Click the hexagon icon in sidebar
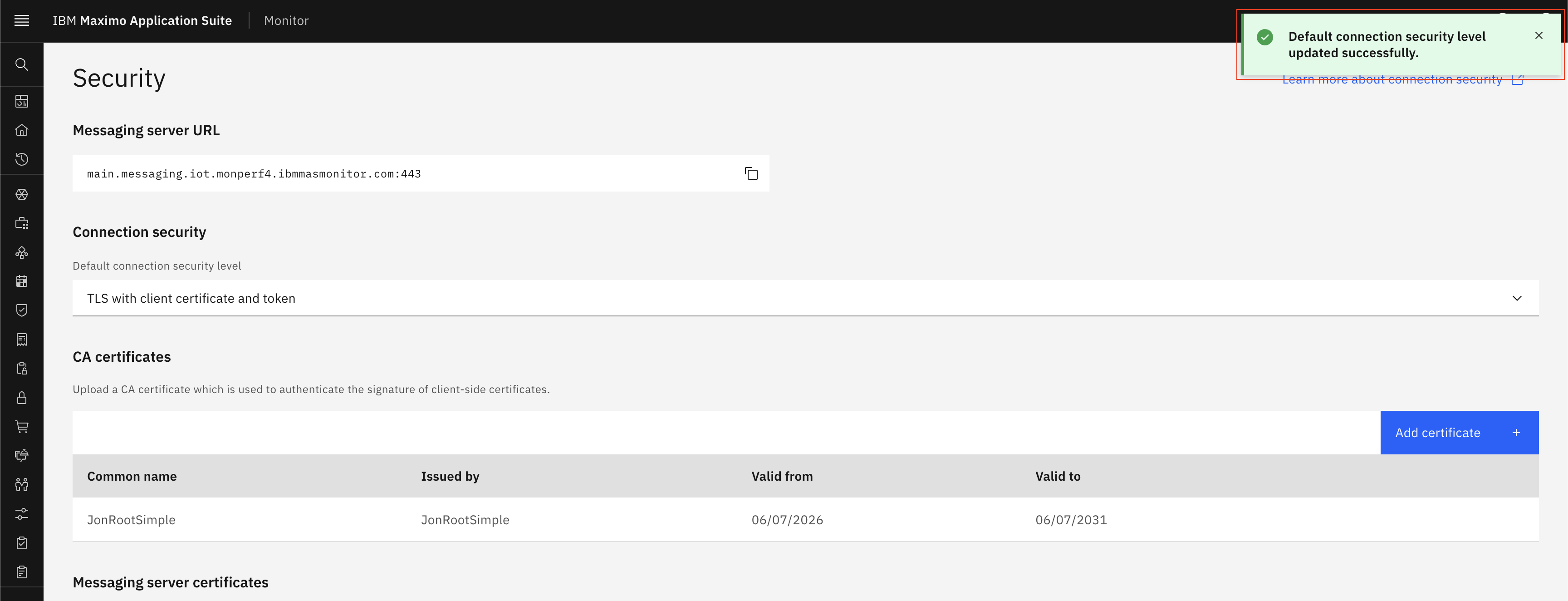This screenshot has width=1568, height=601. 22,194
